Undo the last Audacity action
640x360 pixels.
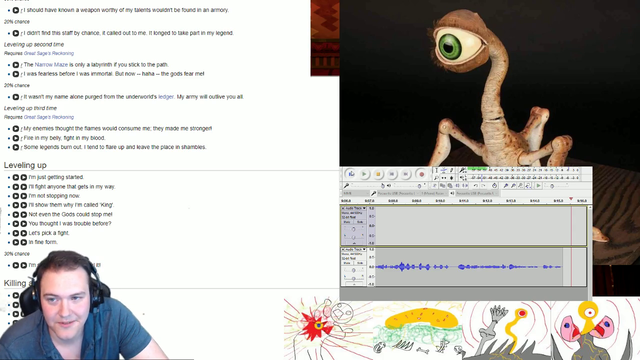click(x=476, y=186)
